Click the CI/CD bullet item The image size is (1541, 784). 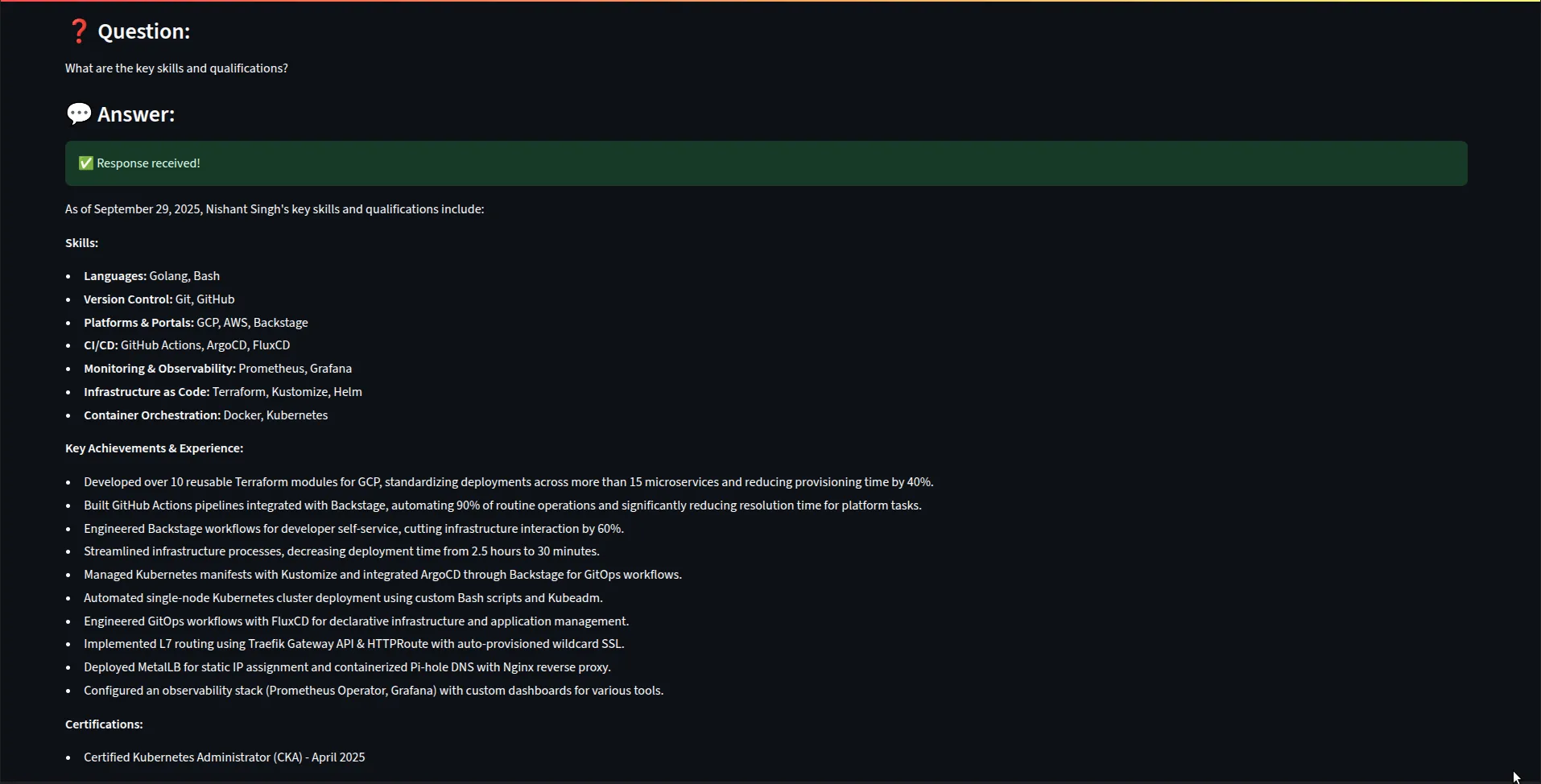(187, 345)
